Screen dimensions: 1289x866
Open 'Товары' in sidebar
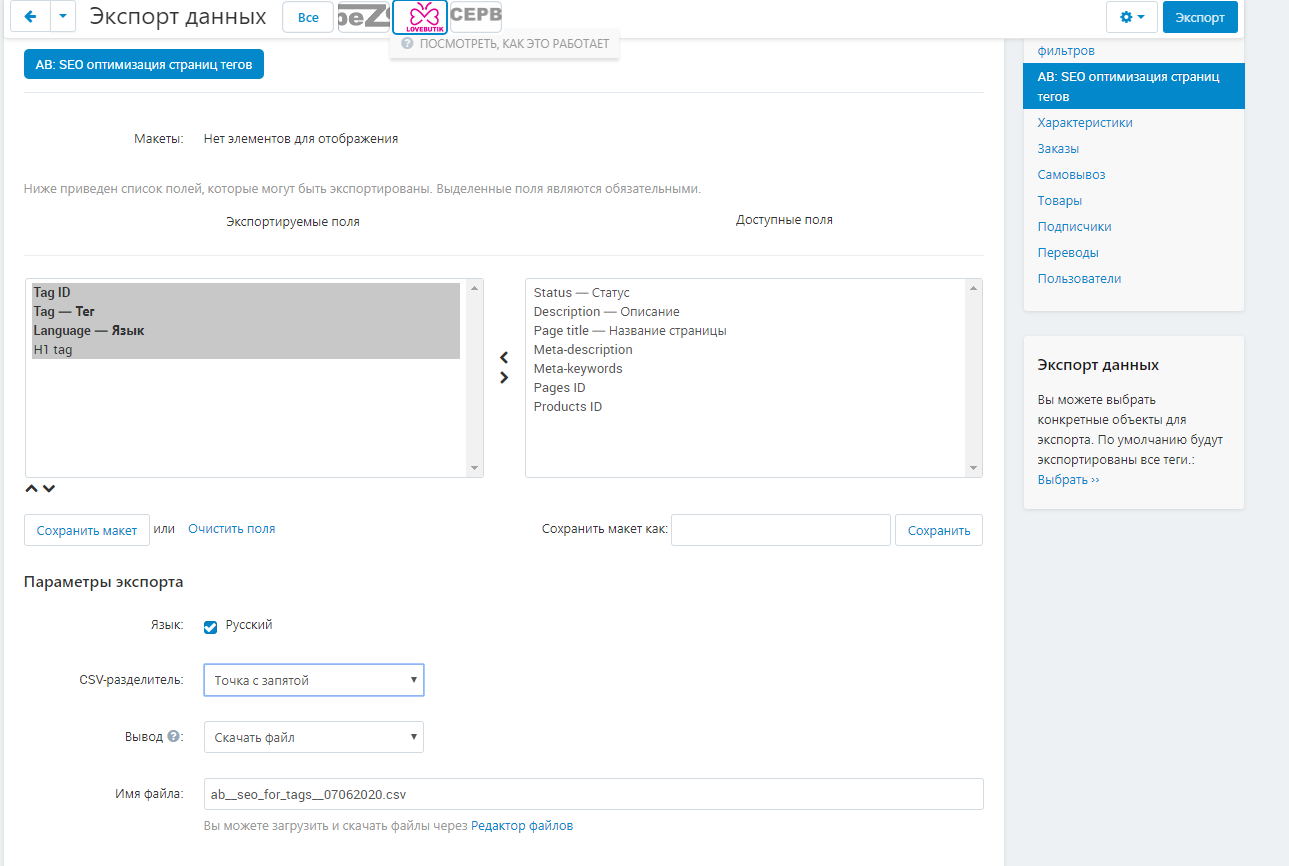1060,200
